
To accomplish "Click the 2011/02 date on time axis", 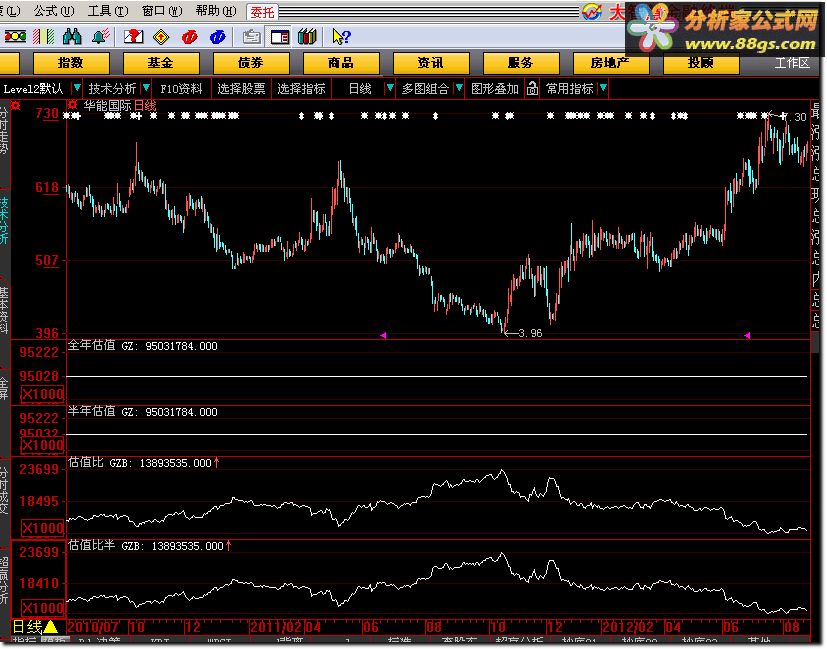I will tap(277, 627).
